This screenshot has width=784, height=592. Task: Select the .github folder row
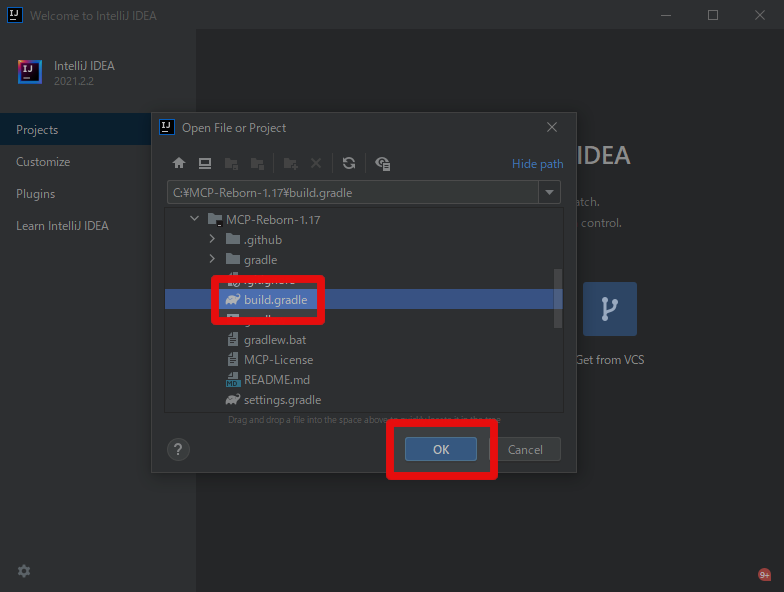coord(364,240)
